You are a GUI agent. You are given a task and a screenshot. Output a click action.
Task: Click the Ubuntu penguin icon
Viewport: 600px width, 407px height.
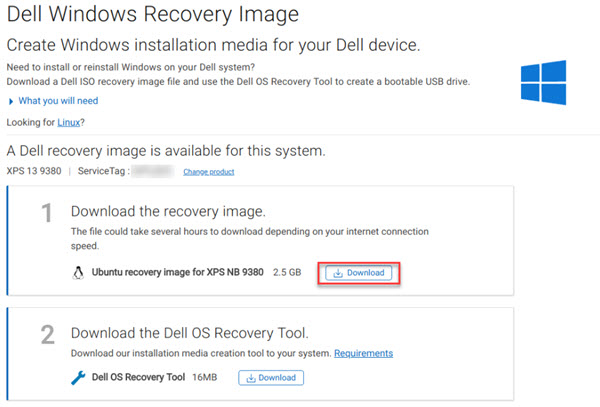click(x=77, y=272)
